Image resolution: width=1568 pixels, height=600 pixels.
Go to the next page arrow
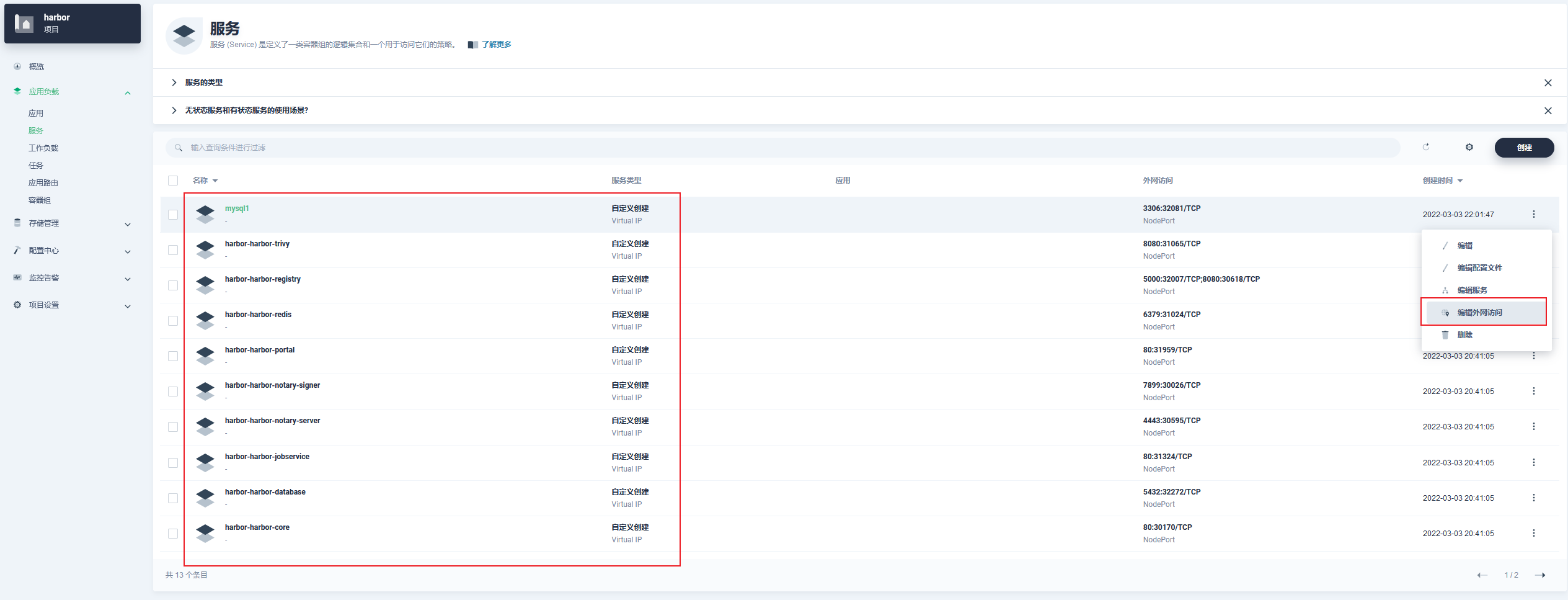tap(1540, 575)
